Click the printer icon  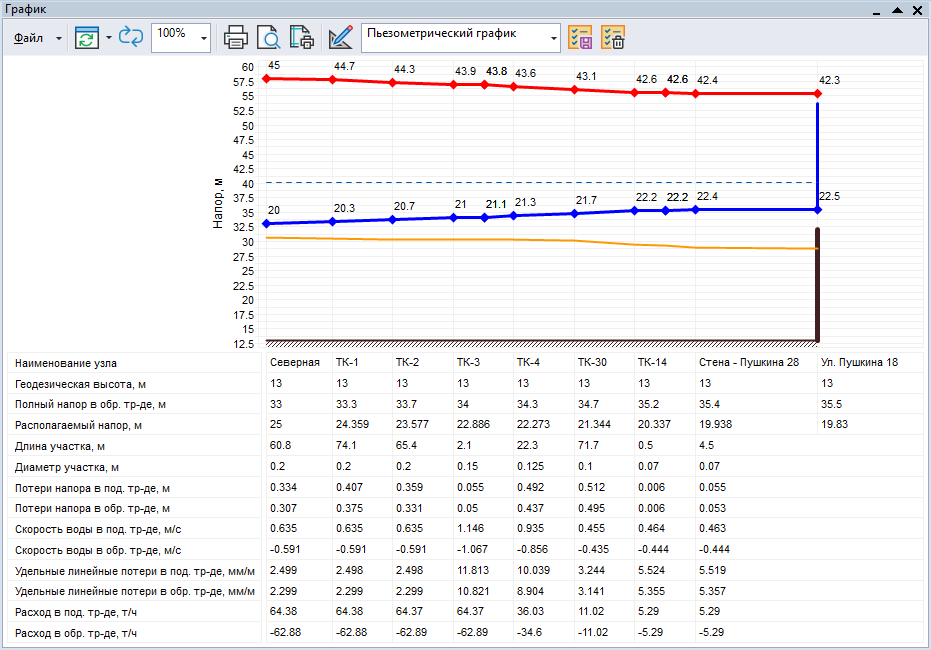[236, 39]
